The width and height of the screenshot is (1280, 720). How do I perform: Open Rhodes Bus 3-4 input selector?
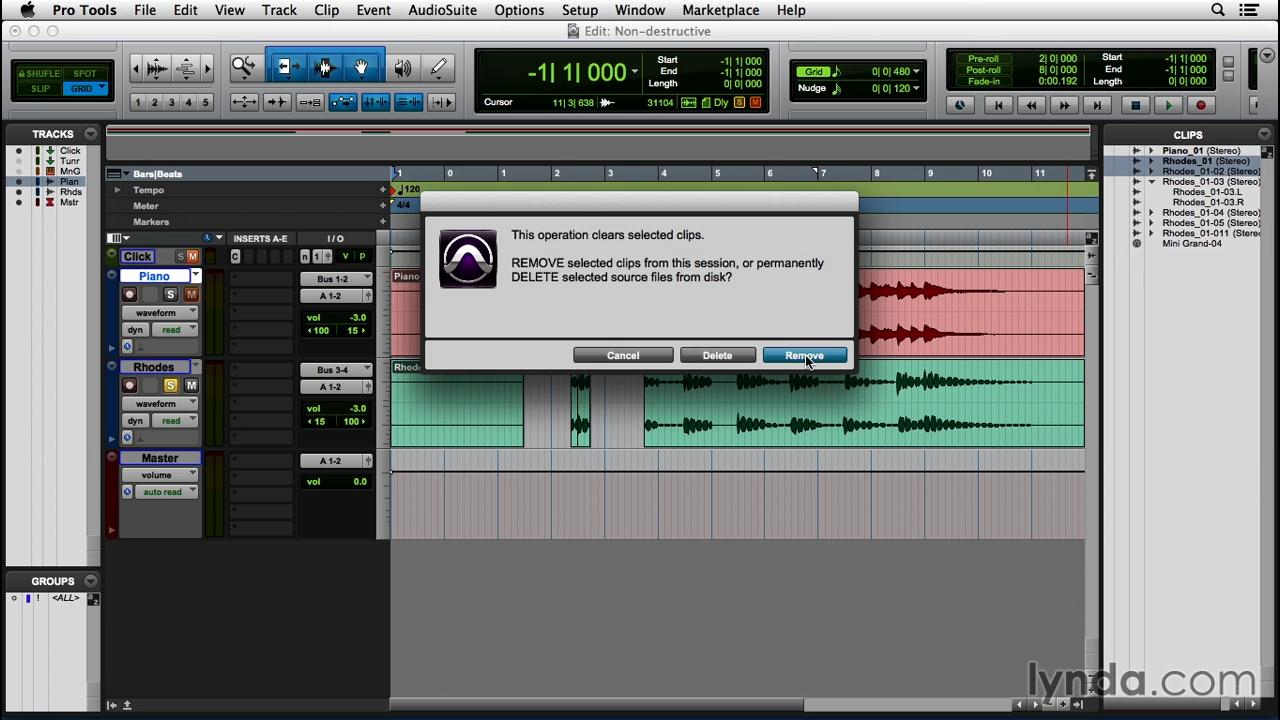tap(336, 370)
